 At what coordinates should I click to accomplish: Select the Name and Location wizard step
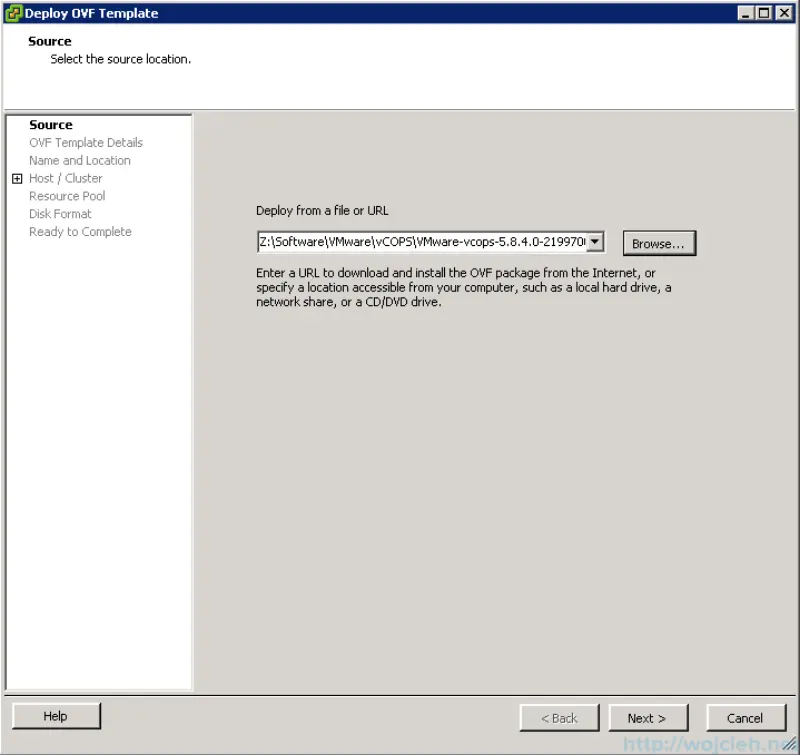point(79,160)
